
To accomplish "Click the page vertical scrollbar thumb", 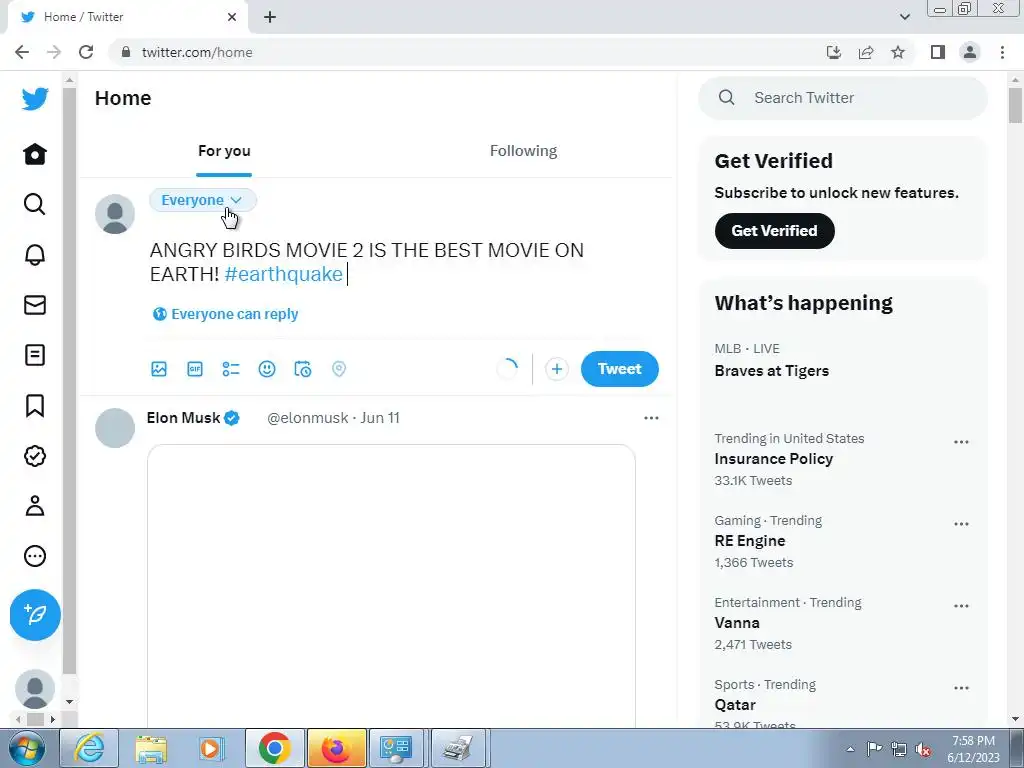I will pyautogui.click(x=1015, y=104).
